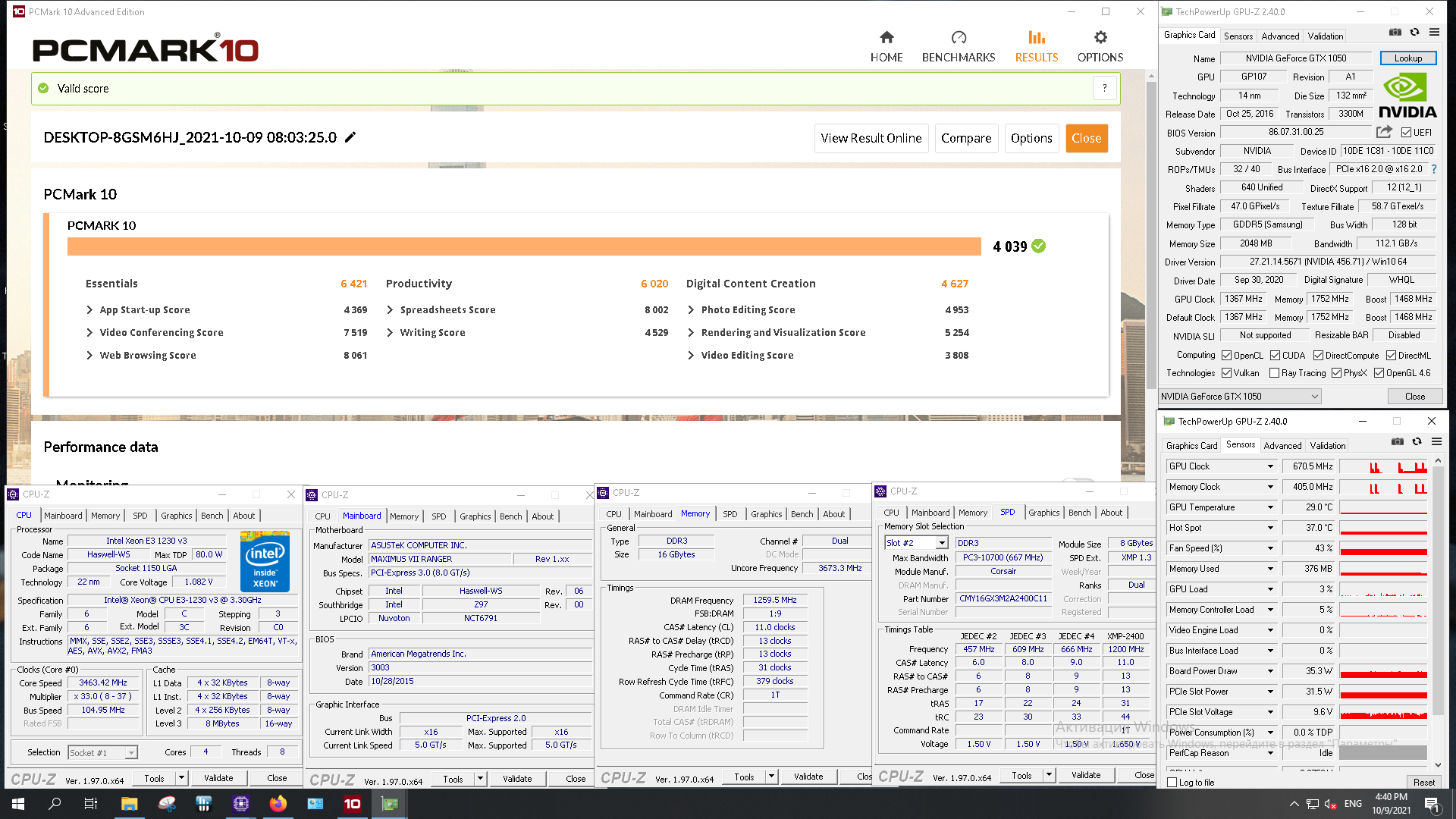Viewport: 1456px width, 819px height.
Task: Open Graphics tab in CPU-Z SPD window
Action: (1043, 512)
